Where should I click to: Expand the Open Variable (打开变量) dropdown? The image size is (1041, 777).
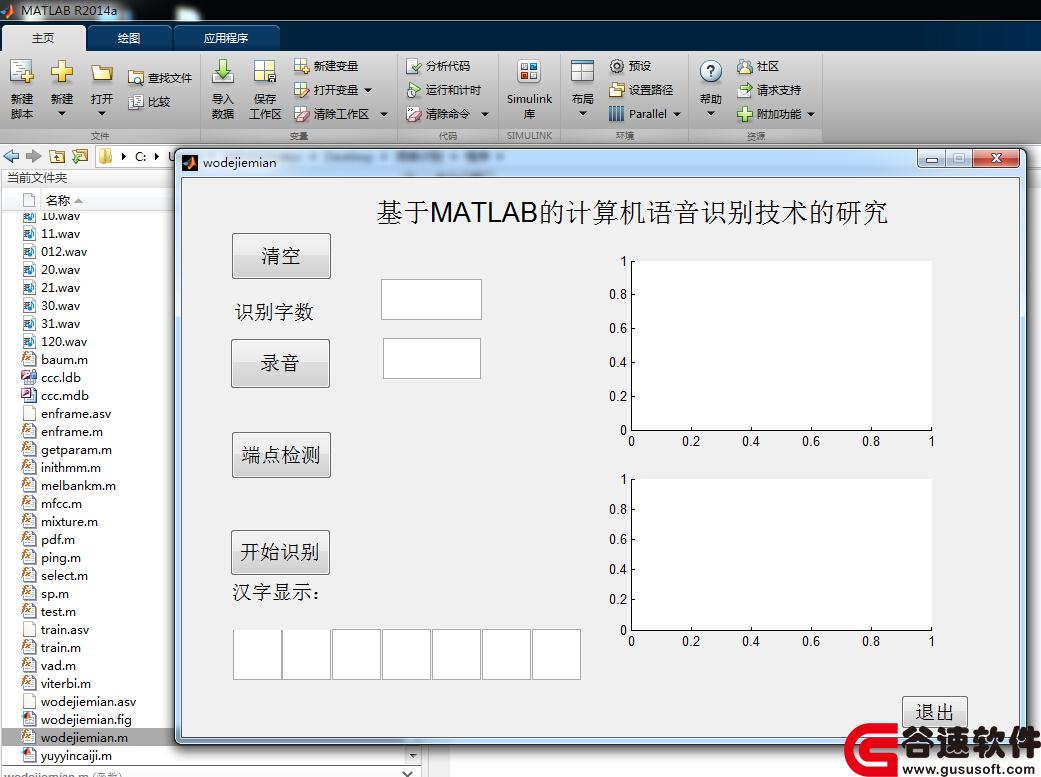[368, 90]
